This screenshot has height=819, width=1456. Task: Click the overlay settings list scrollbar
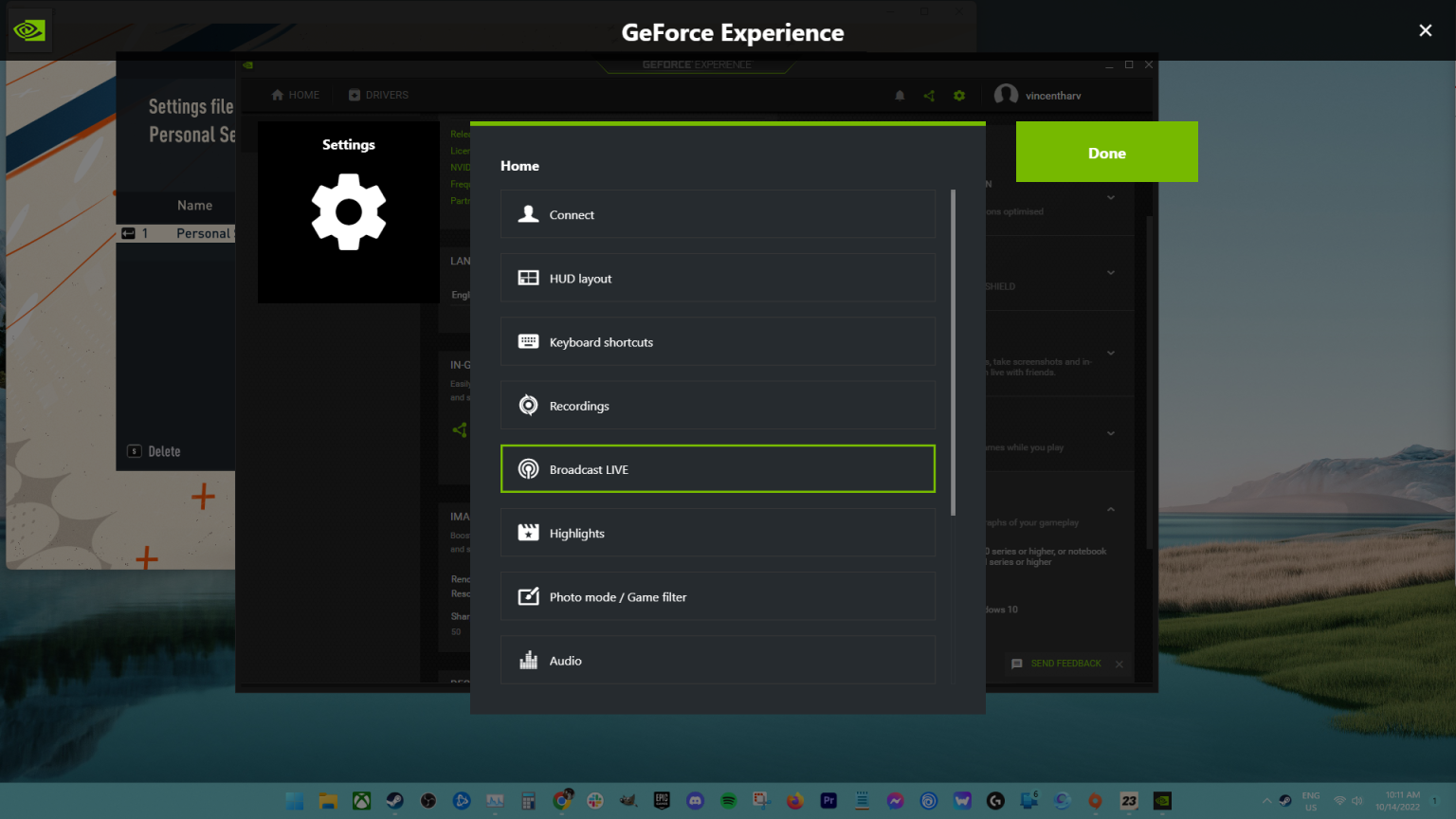tap(953, 353)
